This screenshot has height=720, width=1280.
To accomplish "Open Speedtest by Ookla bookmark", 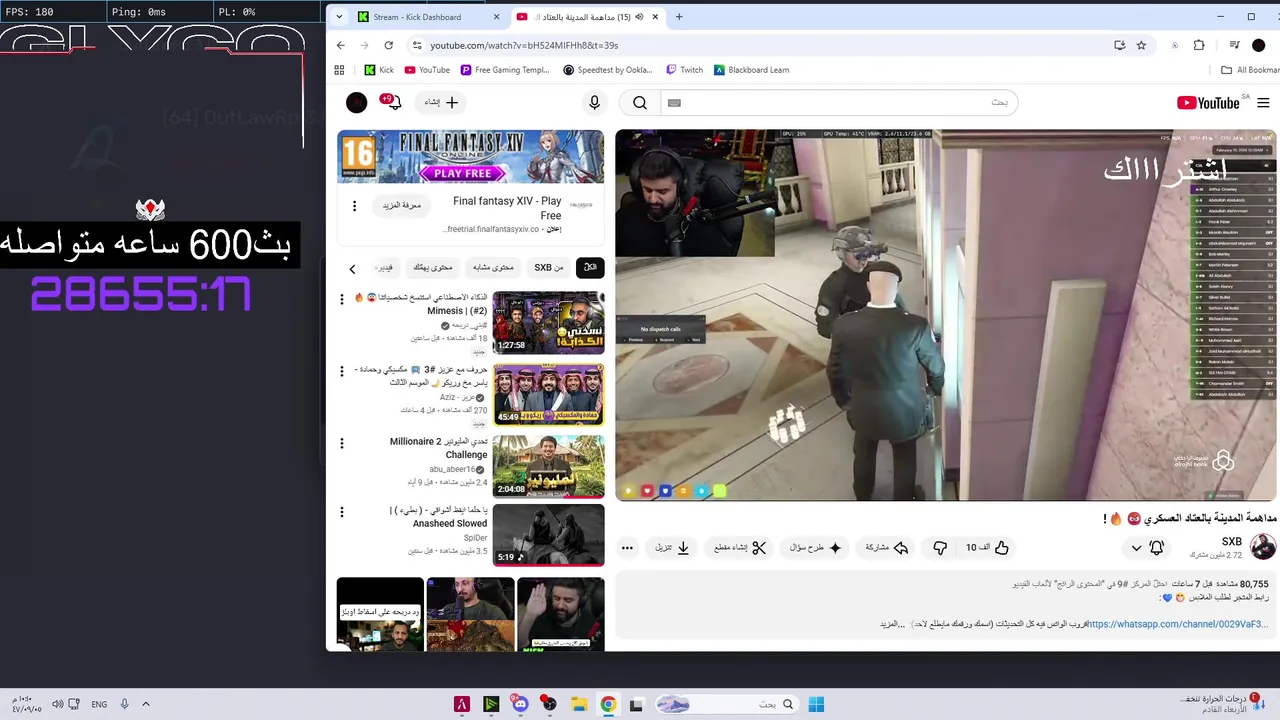I will click(x=608, y=70).
